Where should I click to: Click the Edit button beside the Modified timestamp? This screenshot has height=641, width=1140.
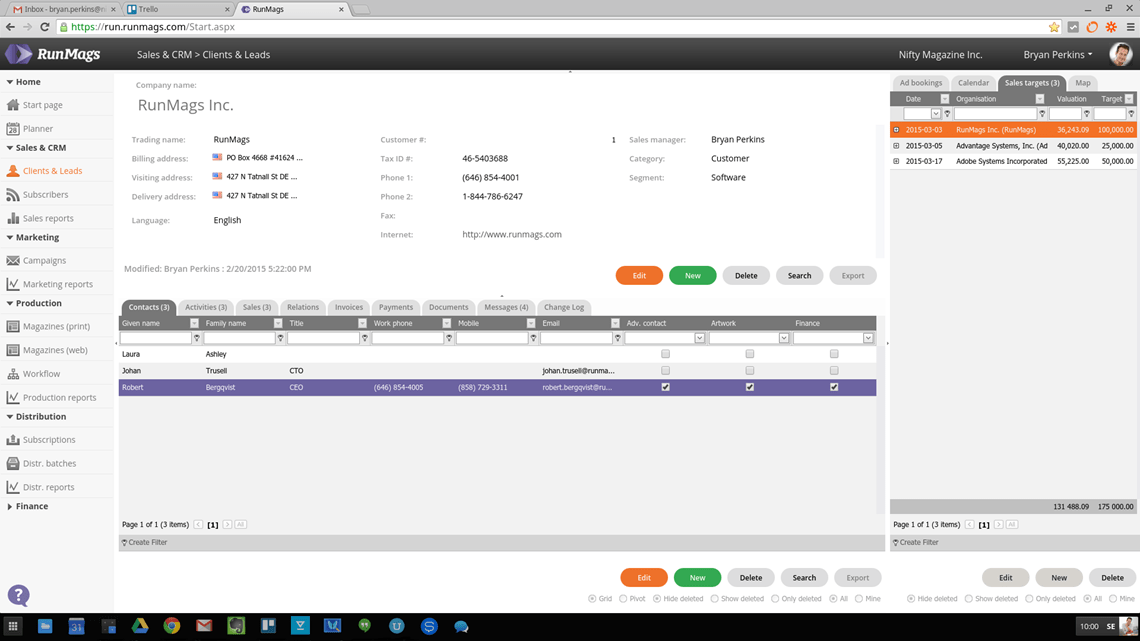pyautogui.click(x=639, y=275)
